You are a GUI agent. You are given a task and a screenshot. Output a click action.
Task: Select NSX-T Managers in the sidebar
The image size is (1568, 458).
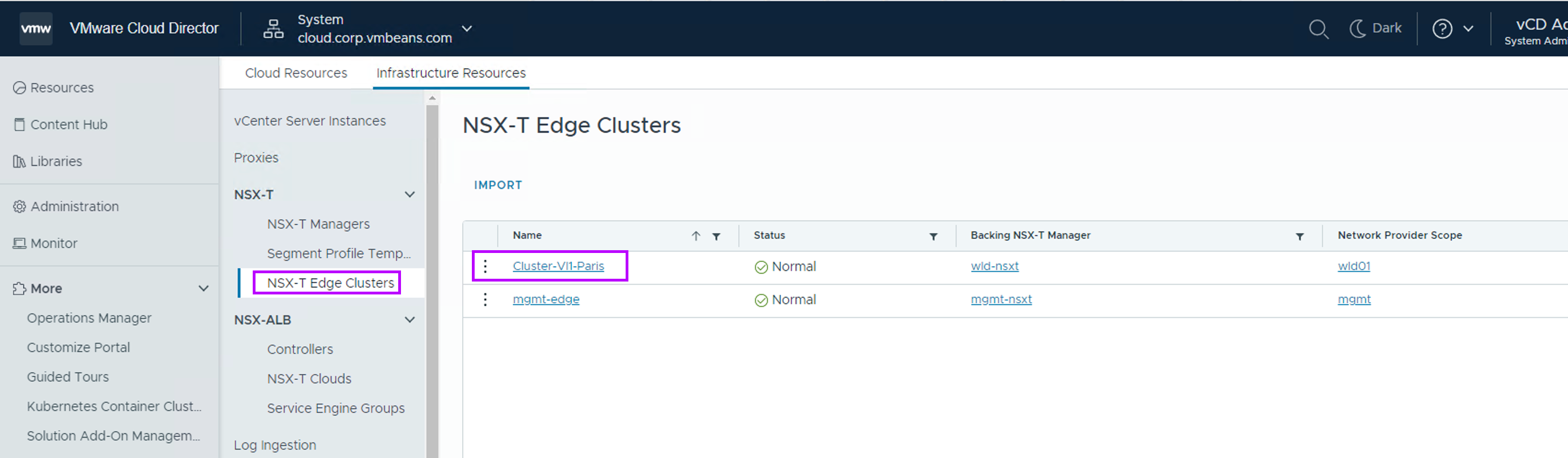click(x=319, y=224)
